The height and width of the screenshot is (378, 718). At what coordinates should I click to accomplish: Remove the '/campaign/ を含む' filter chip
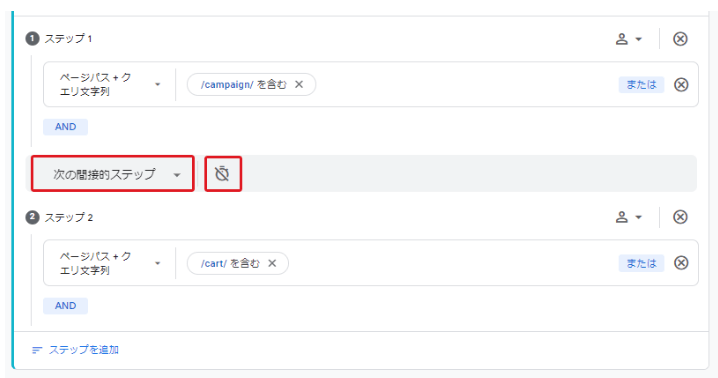point(299,84)
